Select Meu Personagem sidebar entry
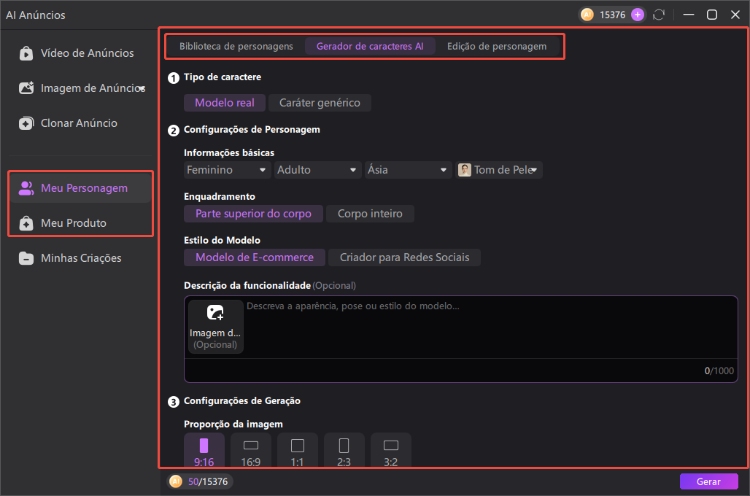The image size is (750, 496). [x=80, y=188]
